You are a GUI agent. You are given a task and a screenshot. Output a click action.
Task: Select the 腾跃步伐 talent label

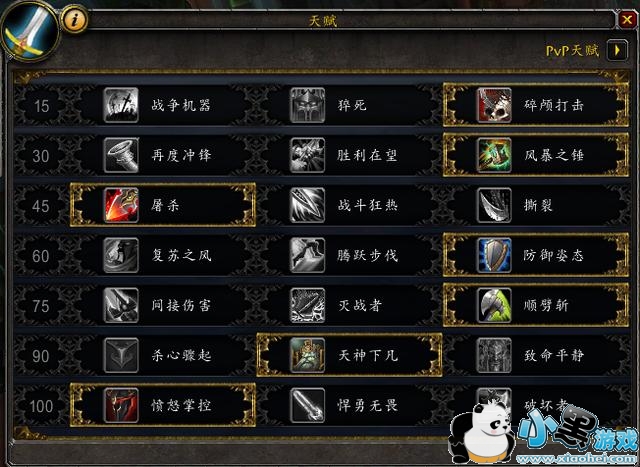click(367, 256)
